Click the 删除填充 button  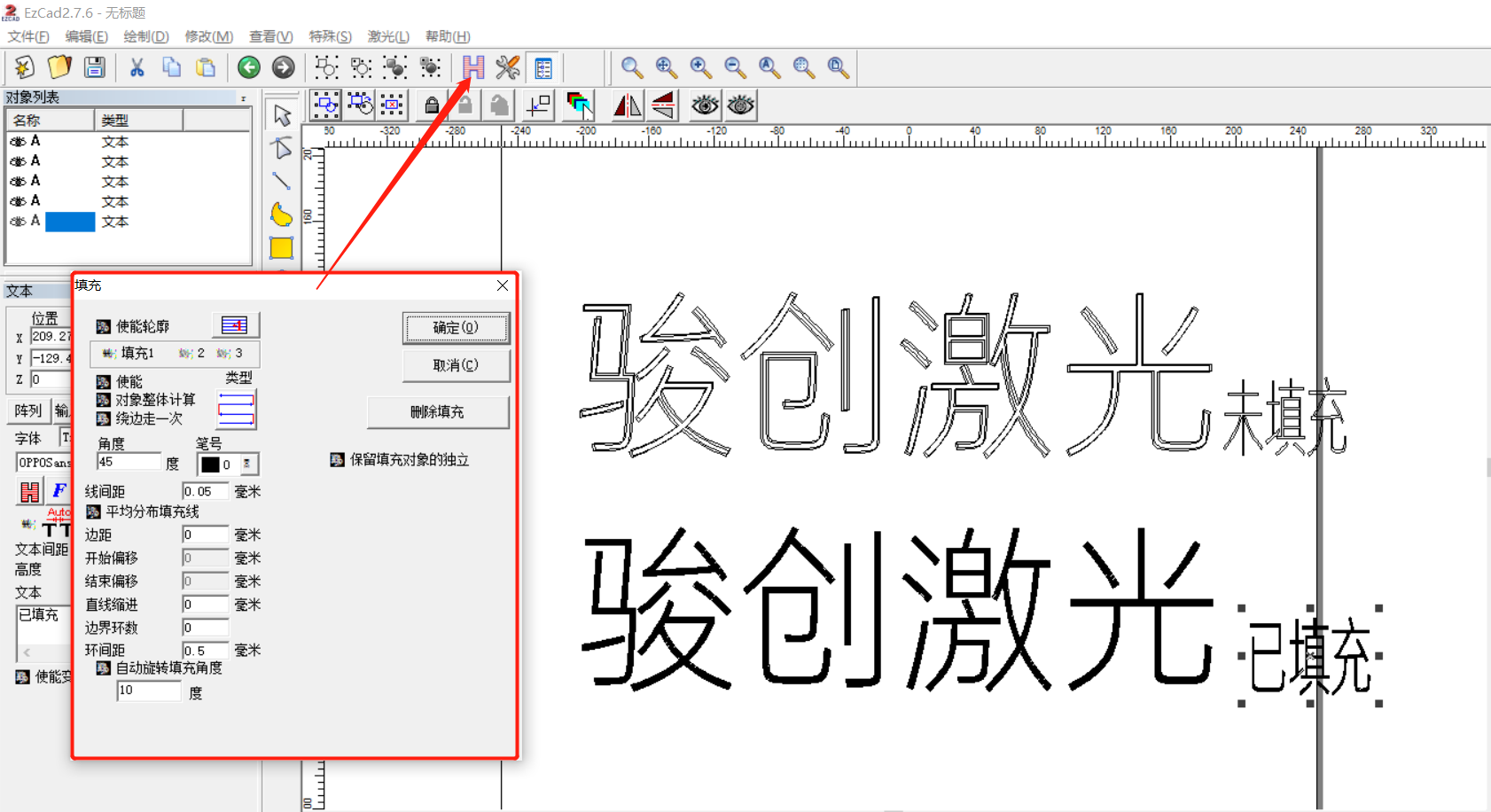pos(438,412)
